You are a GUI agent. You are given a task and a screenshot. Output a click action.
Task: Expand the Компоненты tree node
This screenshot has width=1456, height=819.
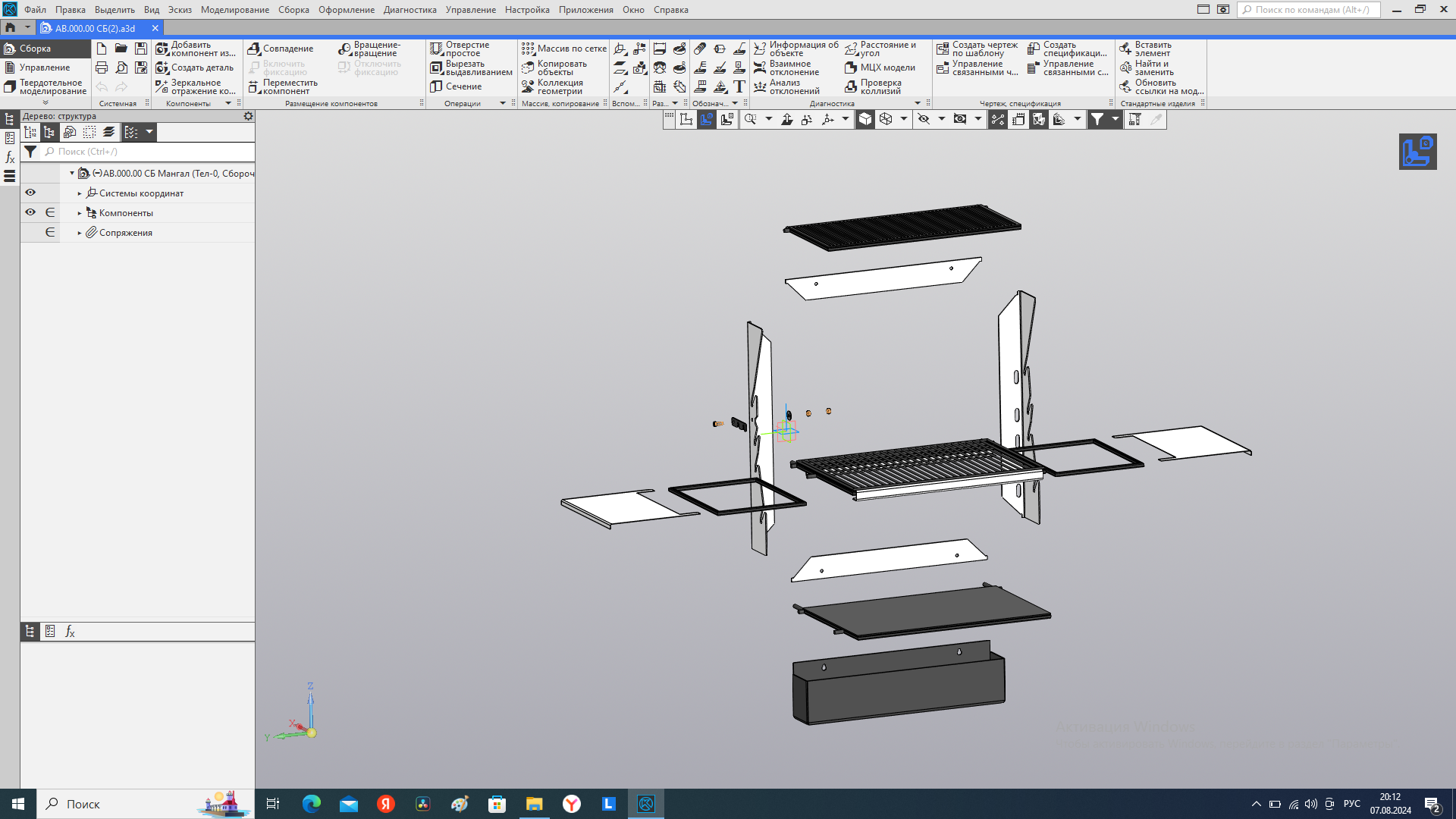80,213
